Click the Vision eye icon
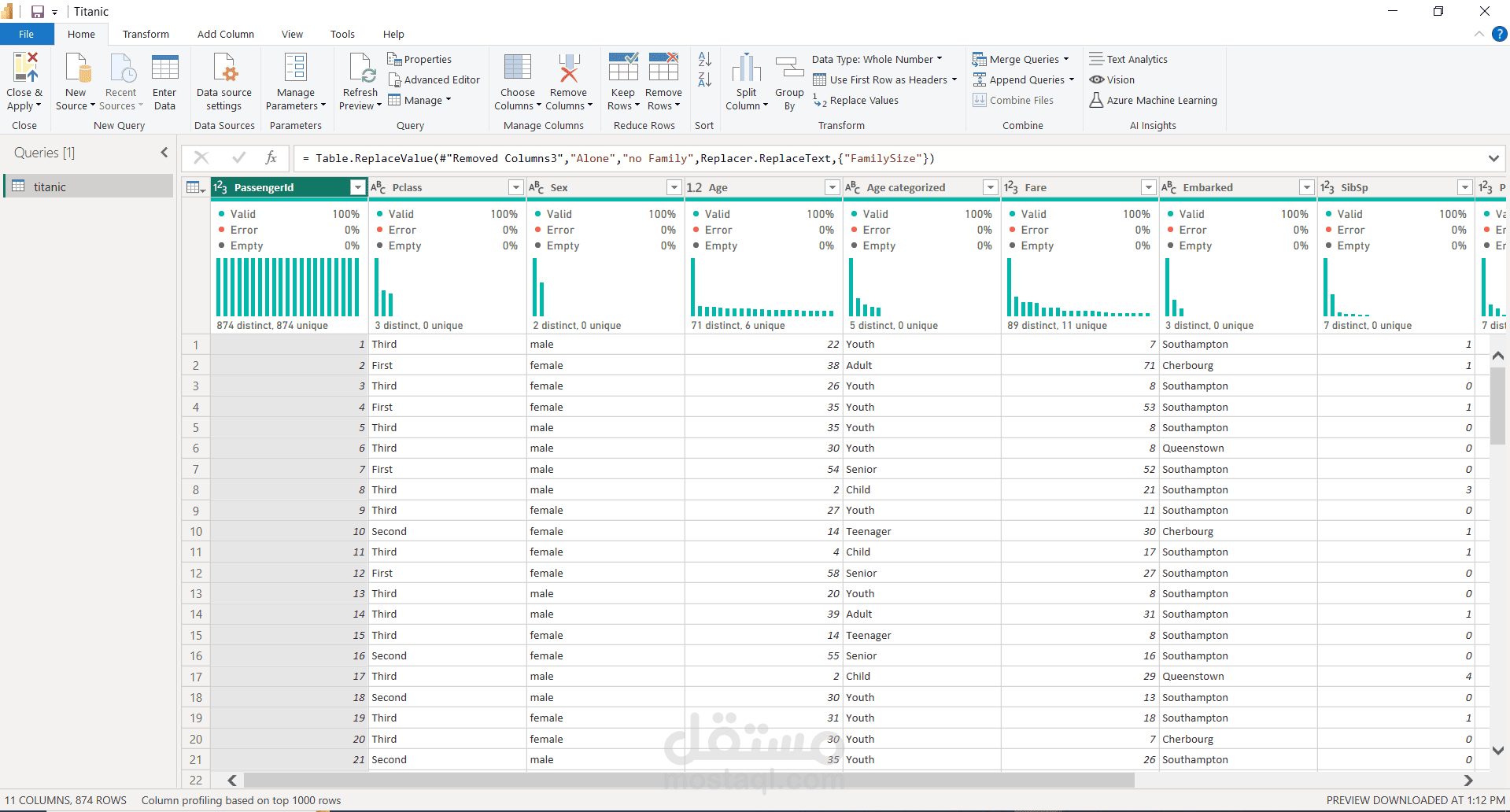Screen dimensions: 1510x812 [1097, 79]
